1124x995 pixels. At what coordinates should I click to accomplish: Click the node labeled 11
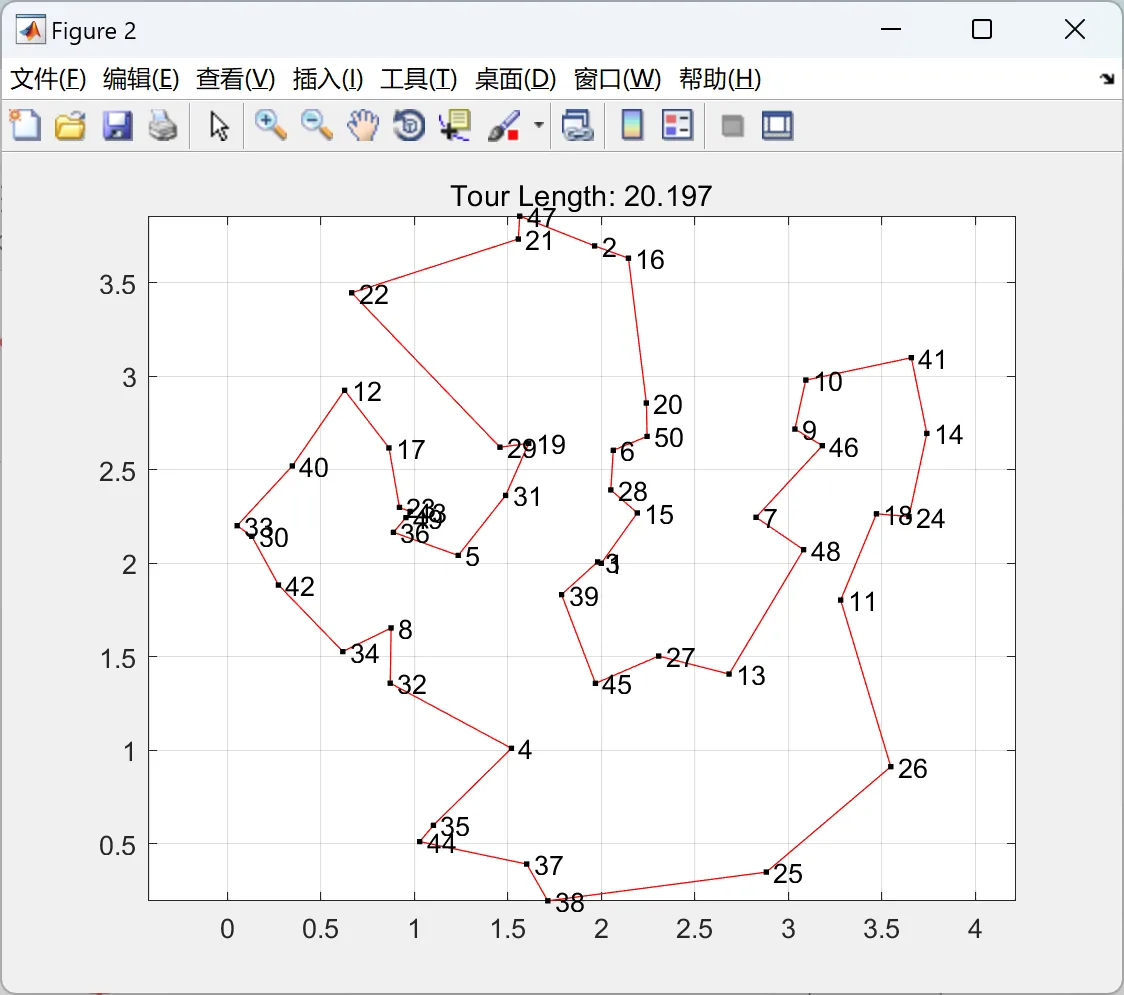click(841, 600)
